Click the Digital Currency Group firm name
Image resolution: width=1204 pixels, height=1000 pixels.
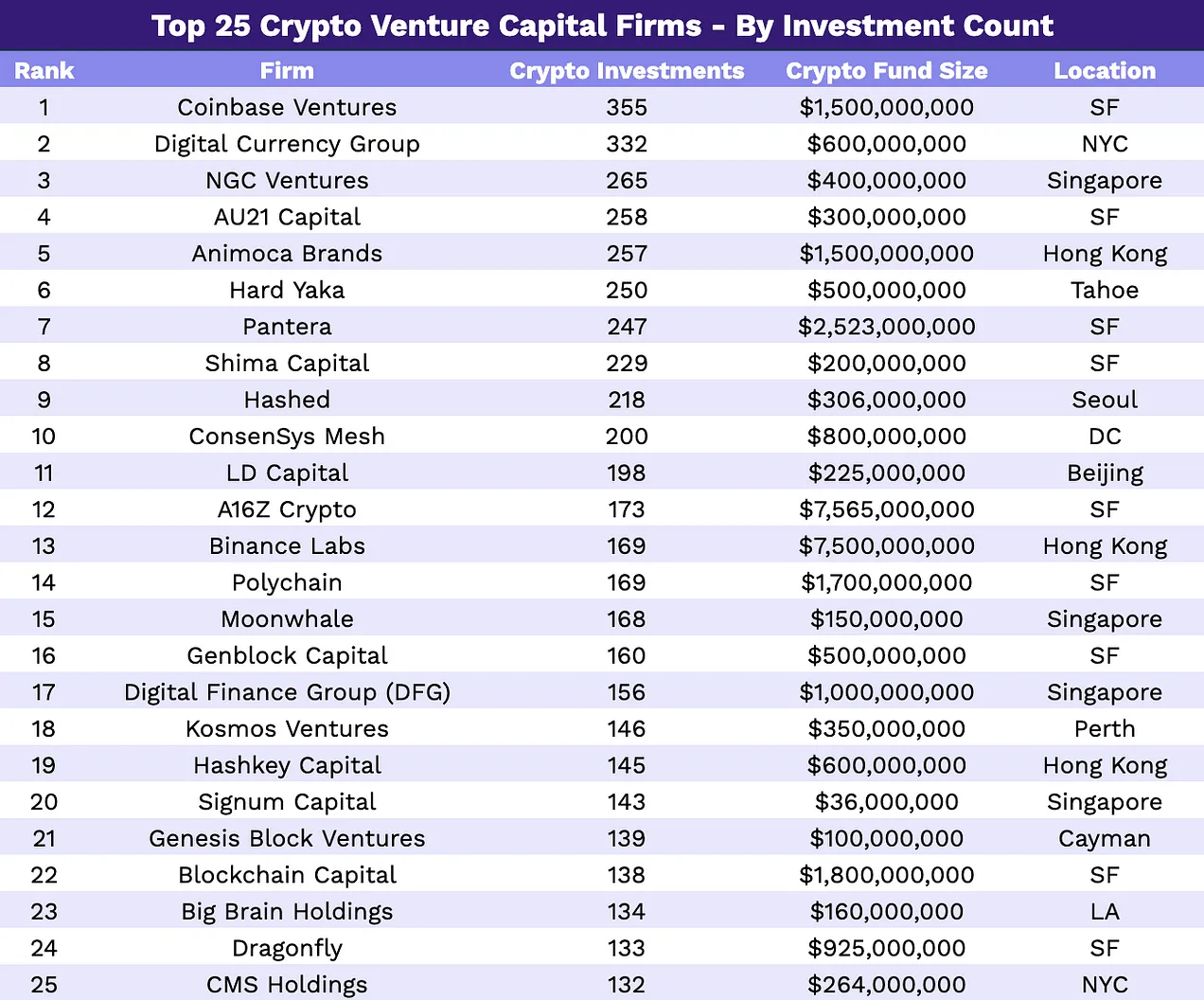[287, 144]
